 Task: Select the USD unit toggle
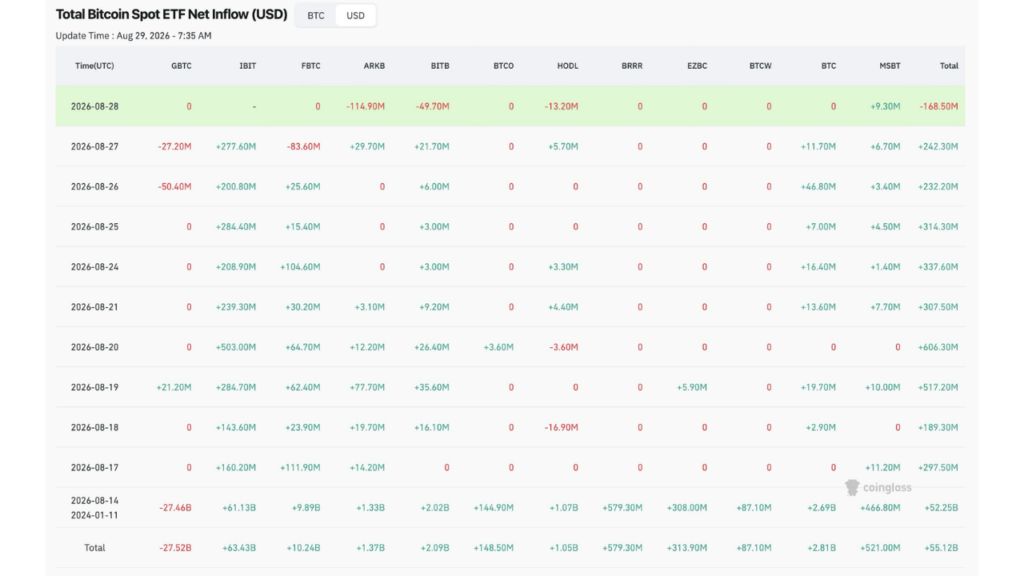(x=355, y=16)
